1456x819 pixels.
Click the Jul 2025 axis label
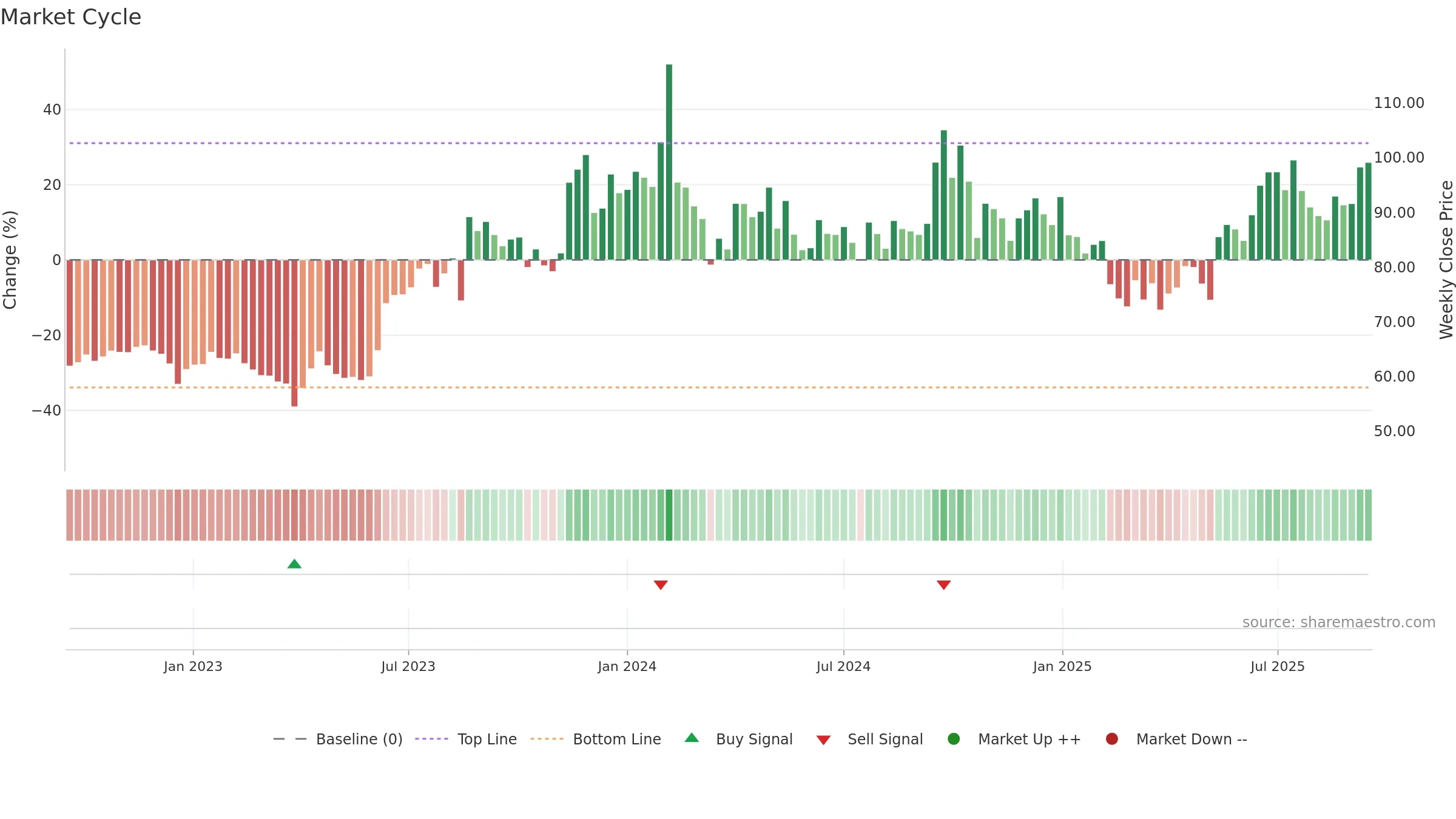[1278, 666]
